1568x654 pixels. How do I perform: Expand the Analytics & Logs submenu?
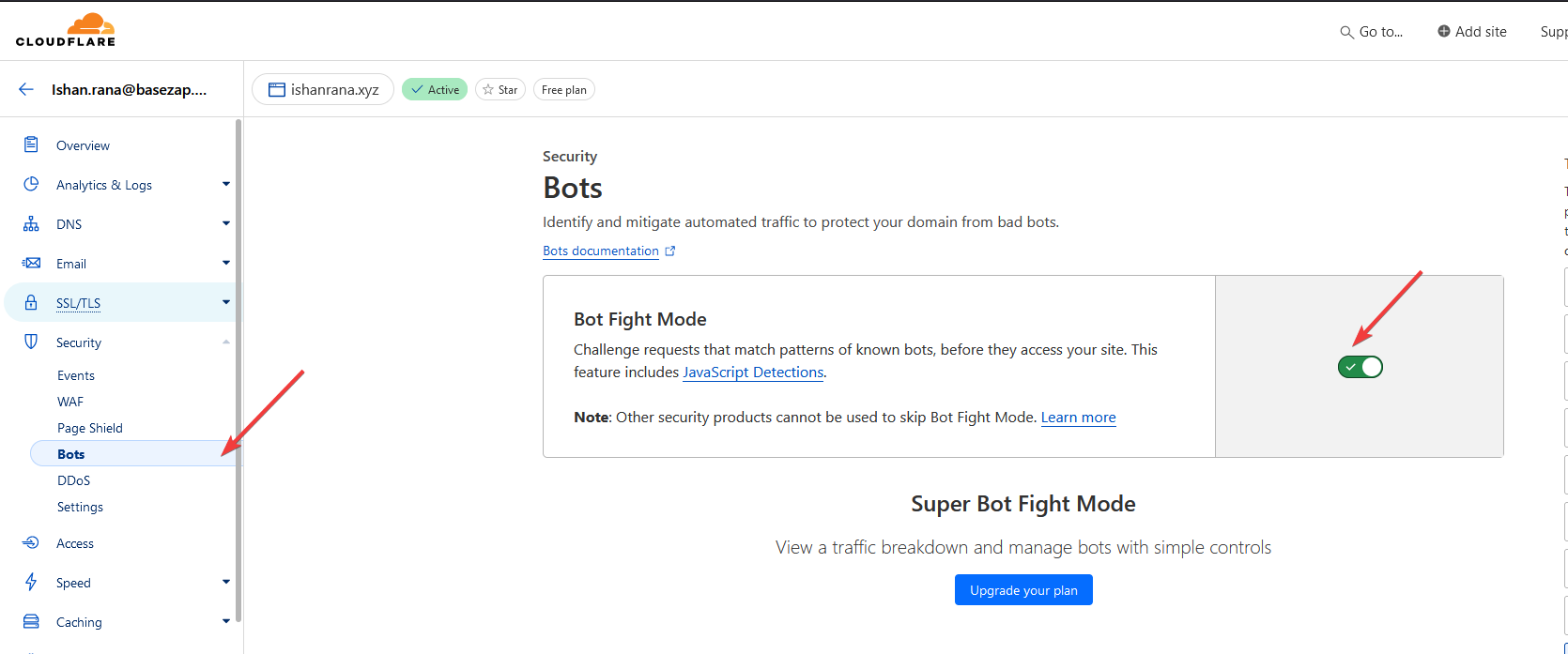[x=225, y=184]
